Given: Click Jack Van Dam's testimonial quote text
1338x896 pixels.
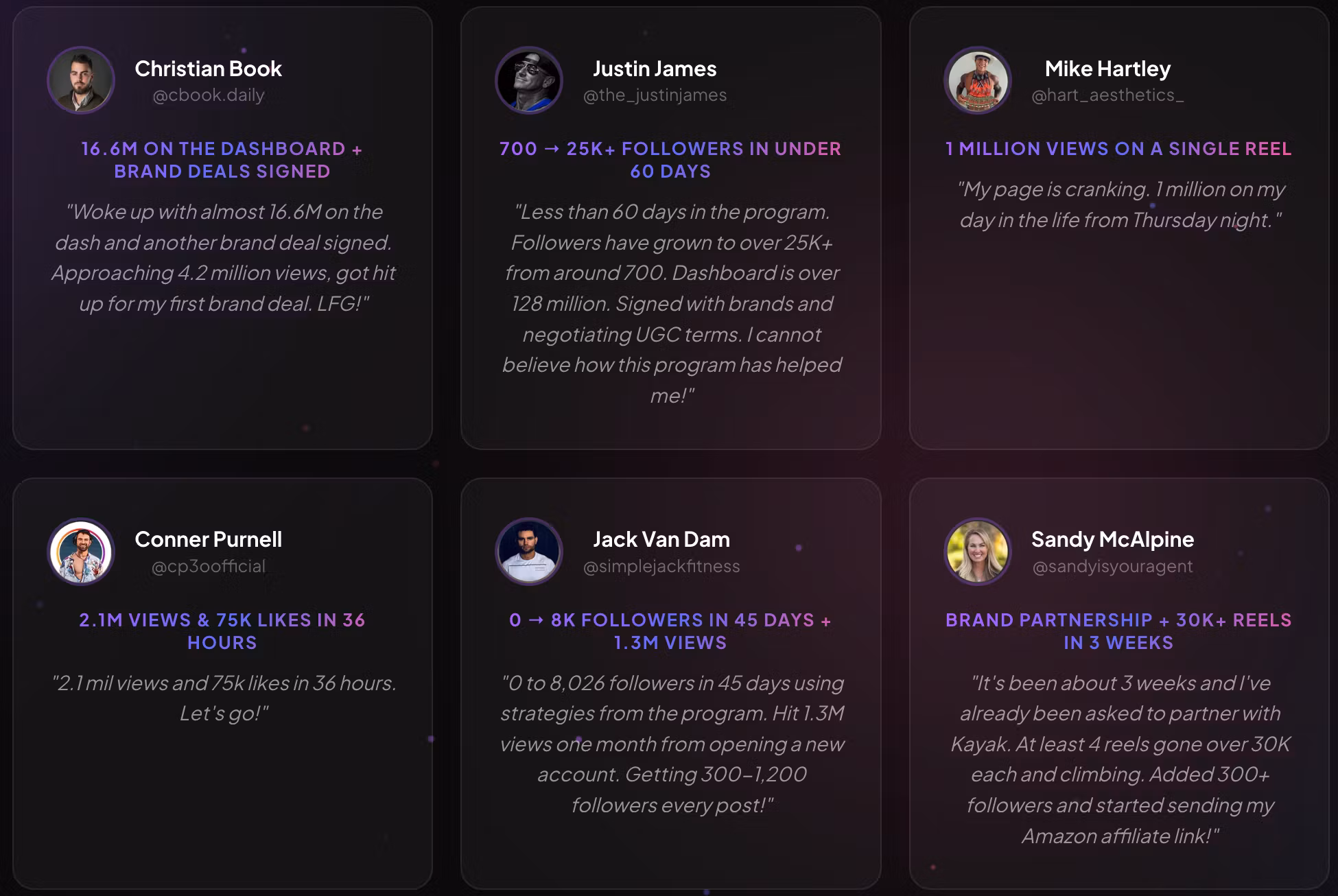Looking at the screenshot, I should (672, 744).
